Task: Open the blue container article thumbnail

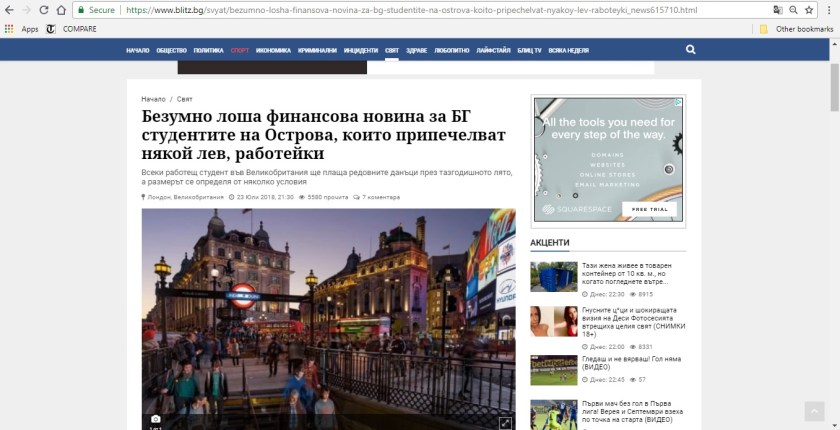Action: tap(553, 276)
